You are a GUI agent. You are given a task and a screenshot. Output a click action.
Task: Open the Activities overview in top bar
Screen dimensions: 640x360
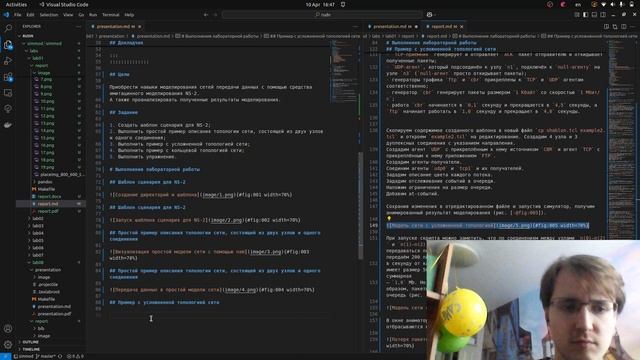point(16,4)
